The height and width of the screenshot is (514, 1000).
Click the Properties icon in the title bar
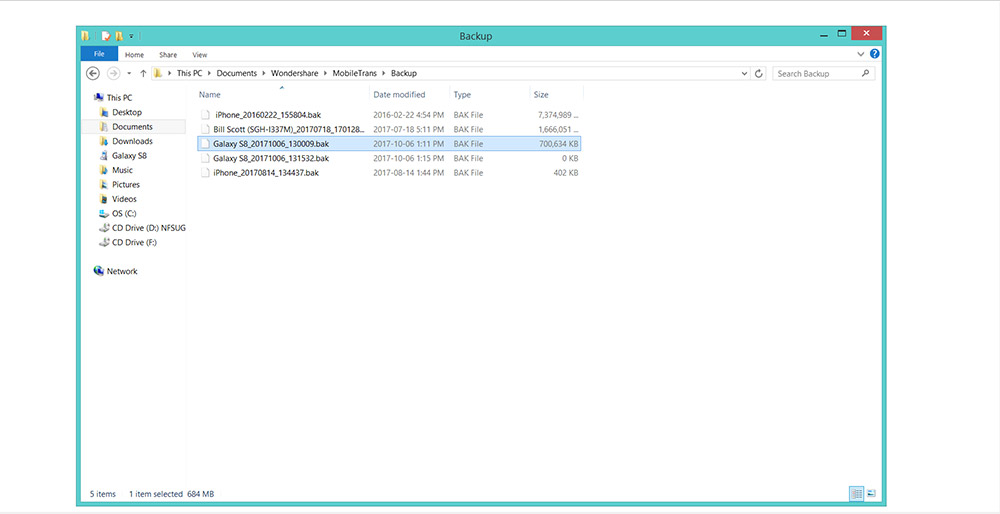[107, 36]
